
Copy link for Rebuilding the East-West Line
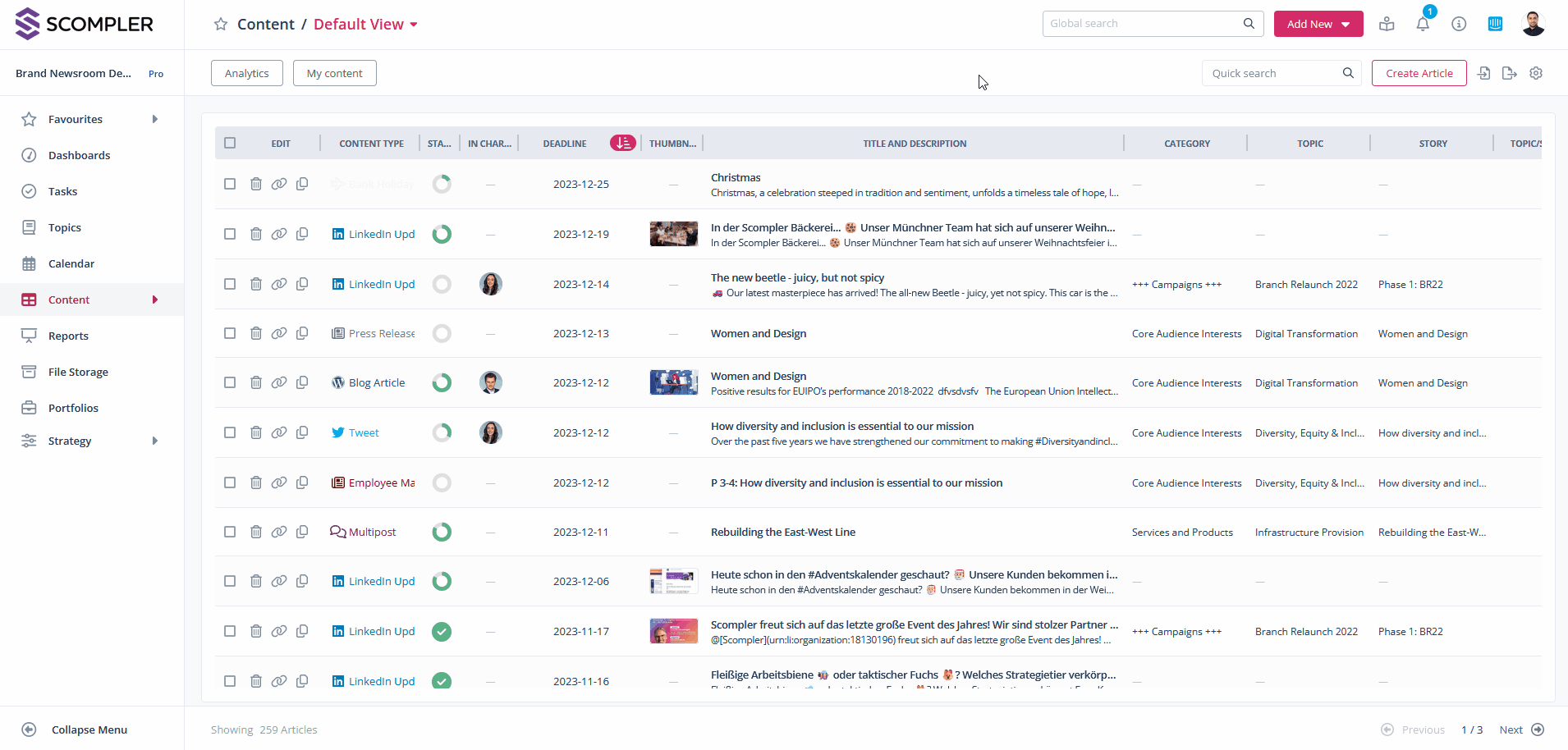(279, 532)
